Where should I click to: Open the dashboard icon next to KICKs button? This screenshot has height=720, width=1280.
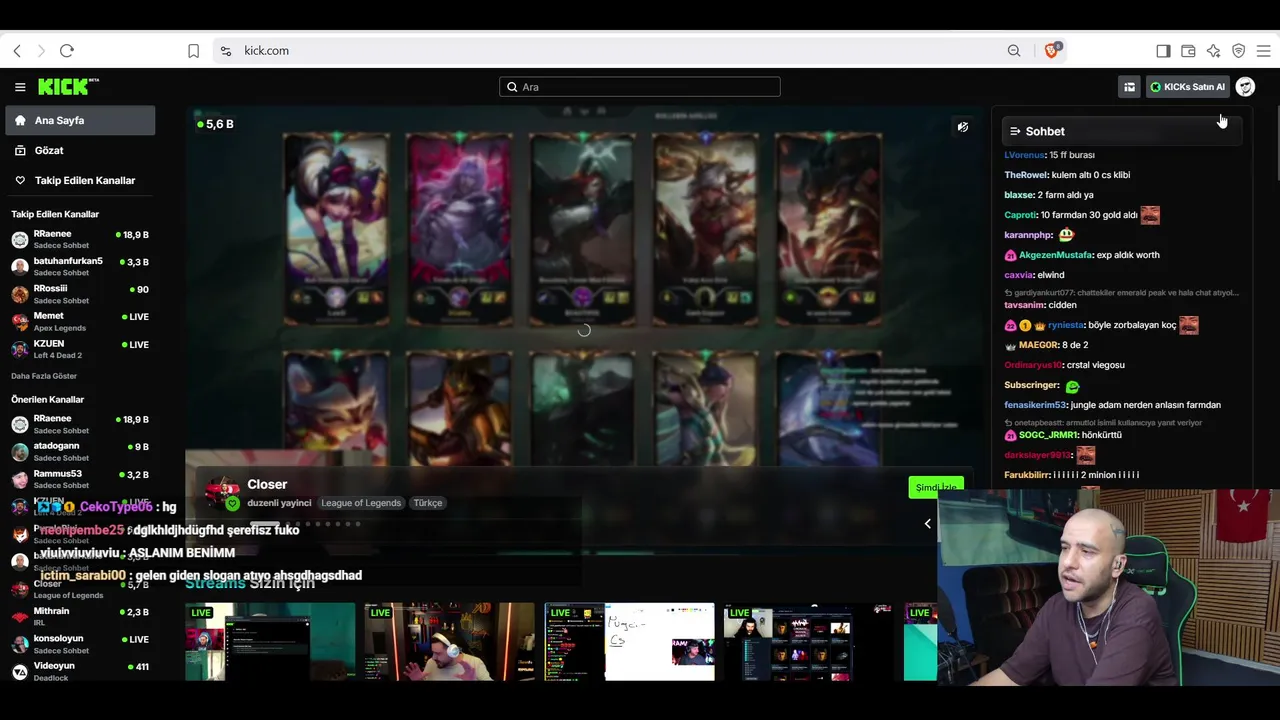(1129, 87)
